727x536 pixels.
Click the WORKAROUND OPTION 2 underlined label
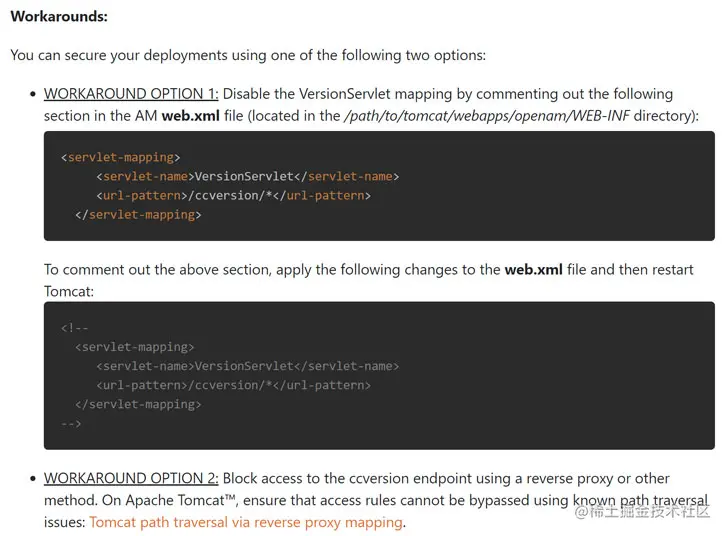pos(131,478)
